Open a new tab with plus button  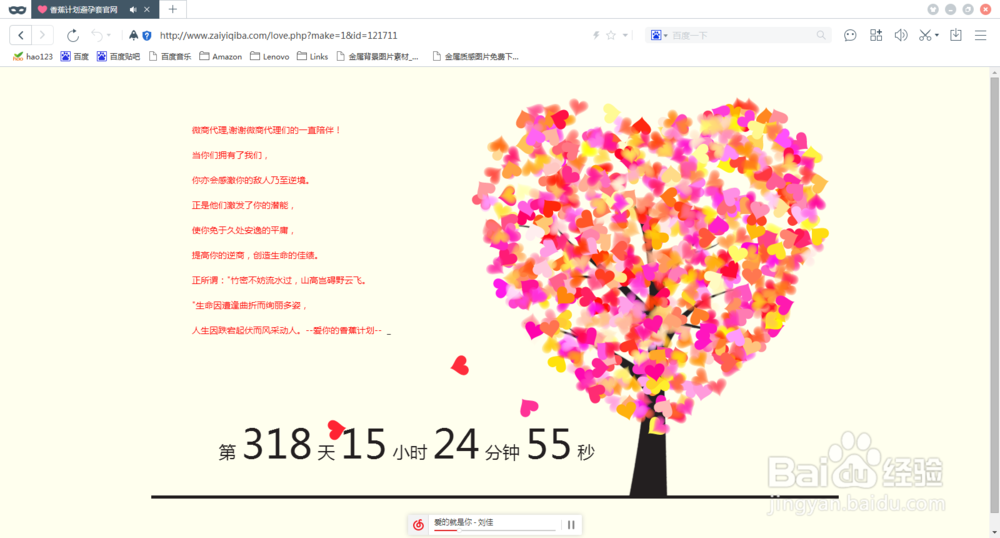[x=172, y=9]
